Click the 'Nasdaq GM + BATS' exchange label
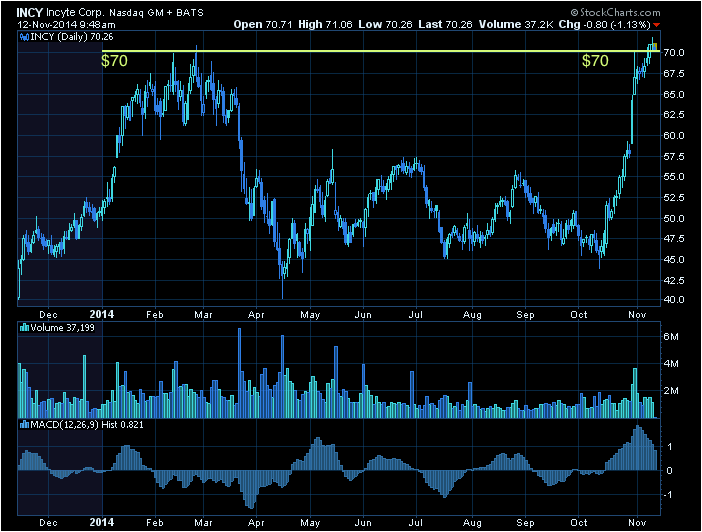Viewport: 702px width, 532px height. tap(156, 13)
